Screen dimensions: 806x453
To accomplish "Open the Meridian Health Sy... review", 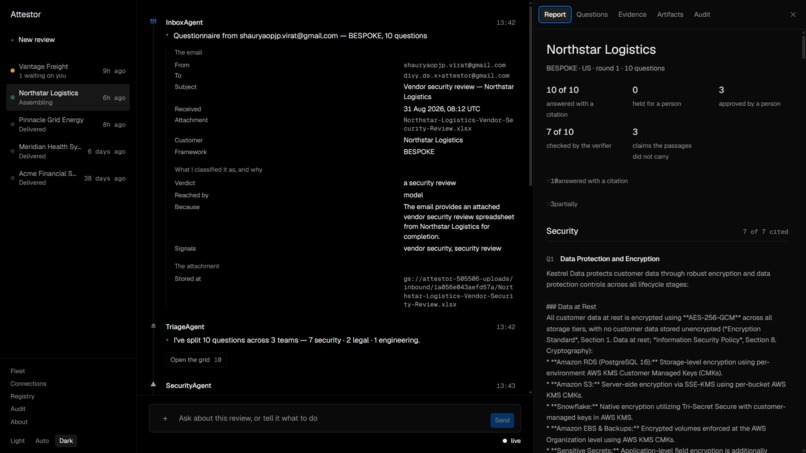I will click(68, 151).
